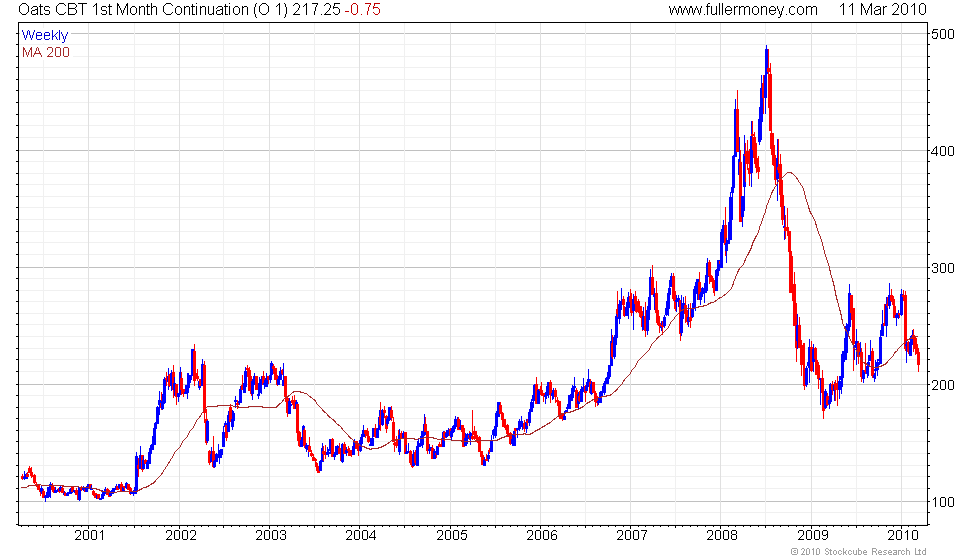Click the 200 y-axis label
The image size is (980, 560).
(943, 384)
